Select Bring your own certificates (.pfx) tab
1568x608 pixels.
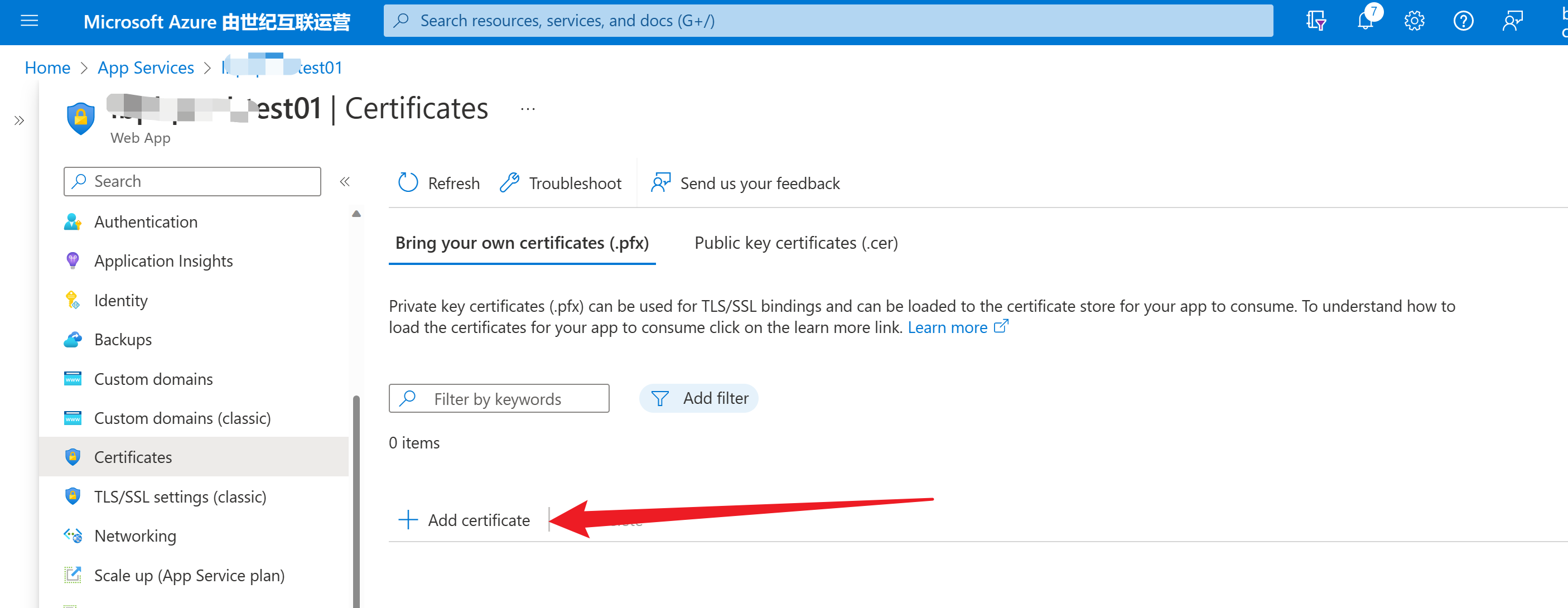tap(522, 243)
